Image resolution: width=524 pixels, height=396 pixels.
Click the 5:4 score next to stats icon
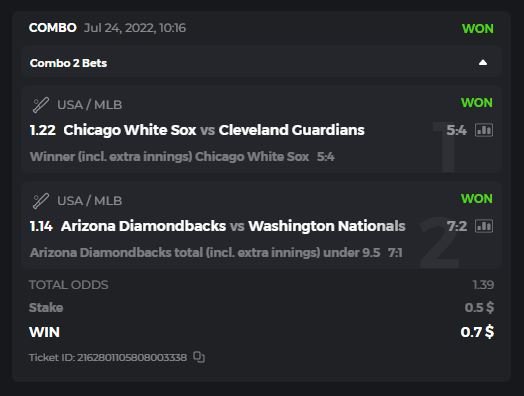click(456, 130)
